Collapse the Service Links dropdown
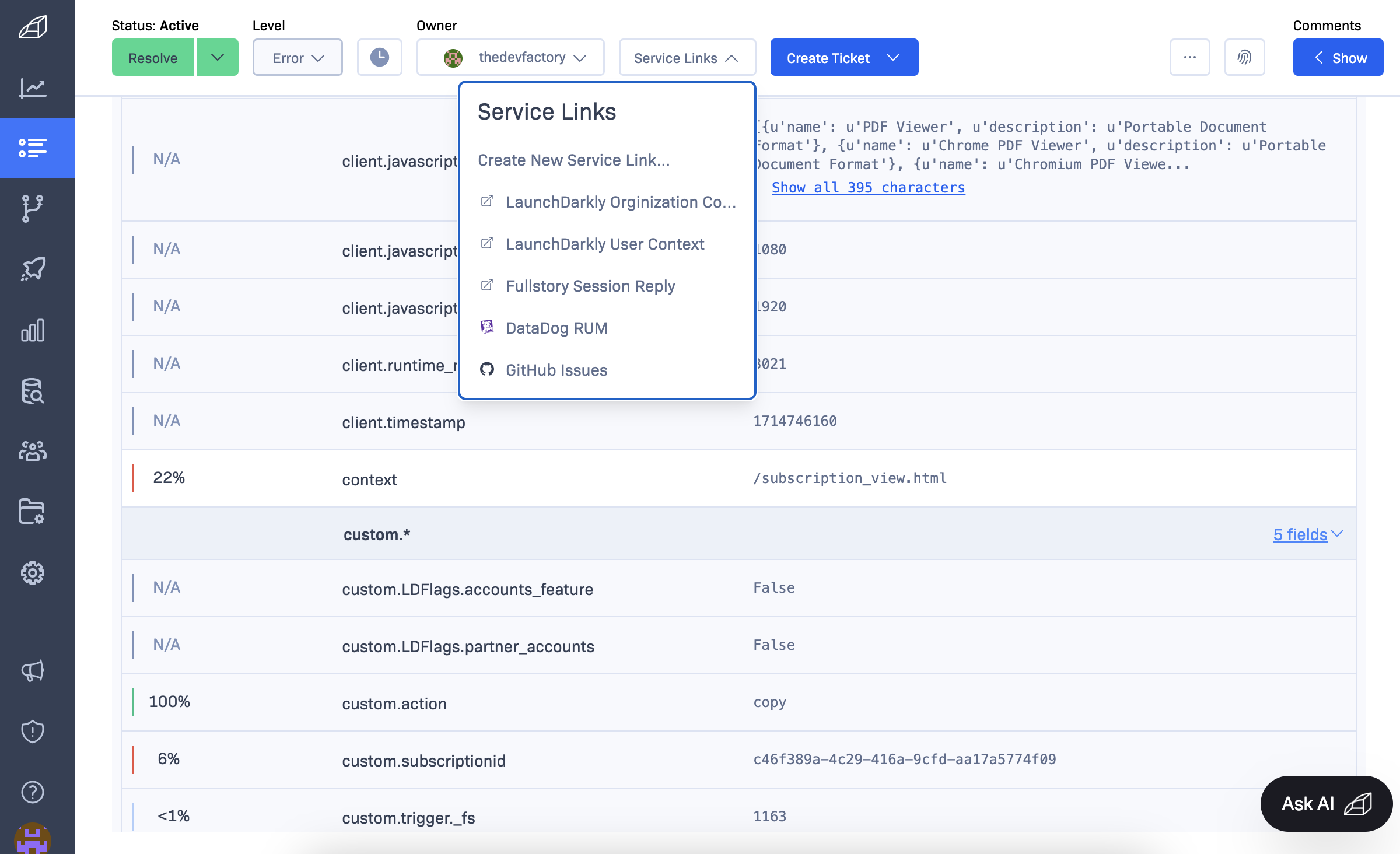The image size is (1400, 854). click(x=687, y=57)
